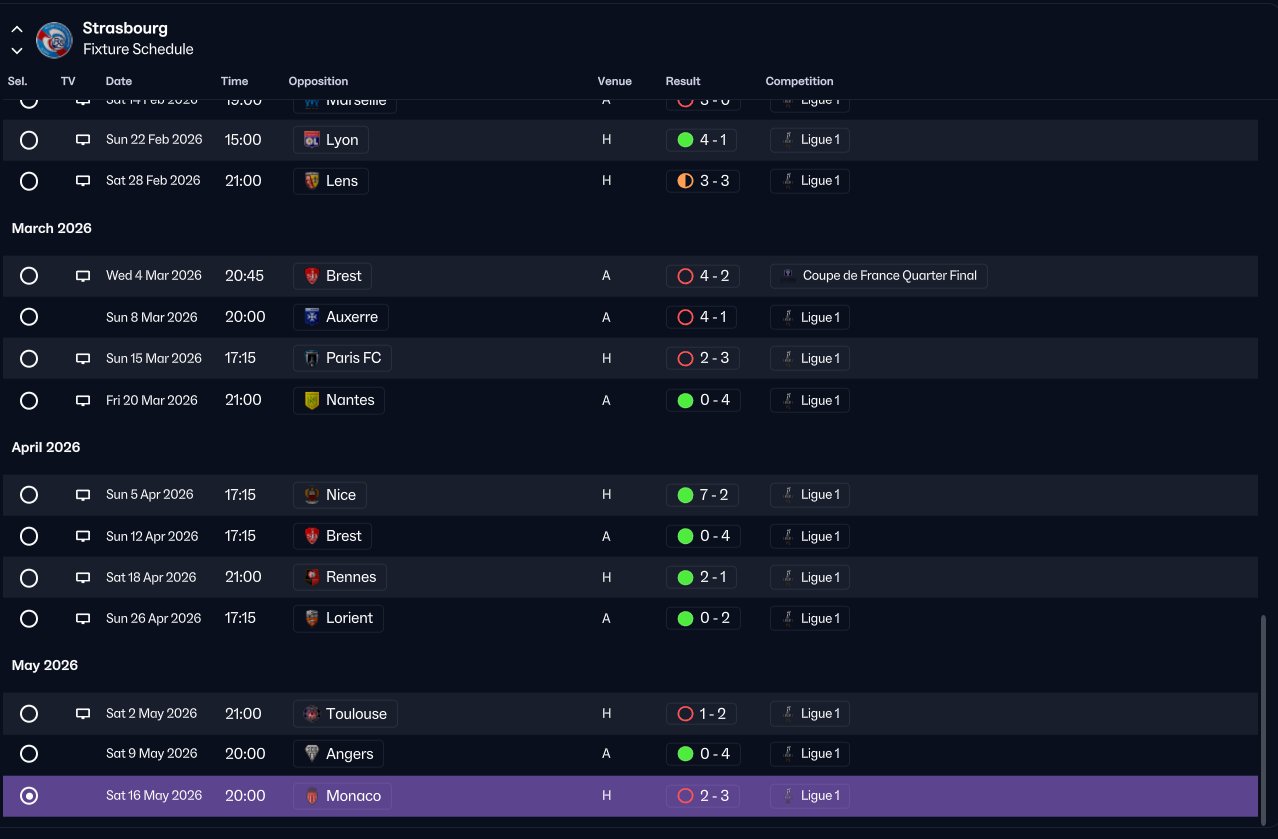Click the up chevron beside Strasbourg
This screenshot has width=1278, height=839.
point(17,30)
